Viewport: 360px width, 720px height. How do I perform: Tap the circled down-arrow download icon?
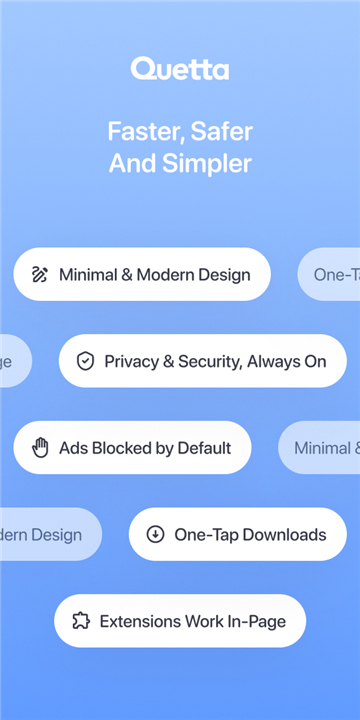click(155, 534)
